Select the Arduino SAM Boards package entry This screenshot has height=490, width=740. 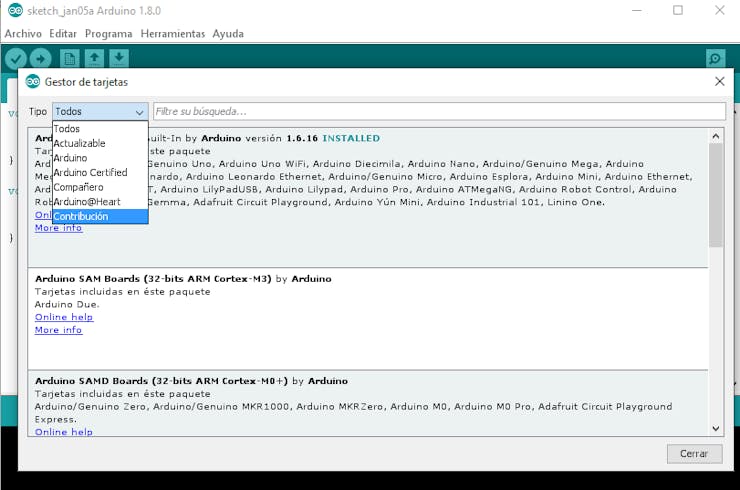coord(368,319)
